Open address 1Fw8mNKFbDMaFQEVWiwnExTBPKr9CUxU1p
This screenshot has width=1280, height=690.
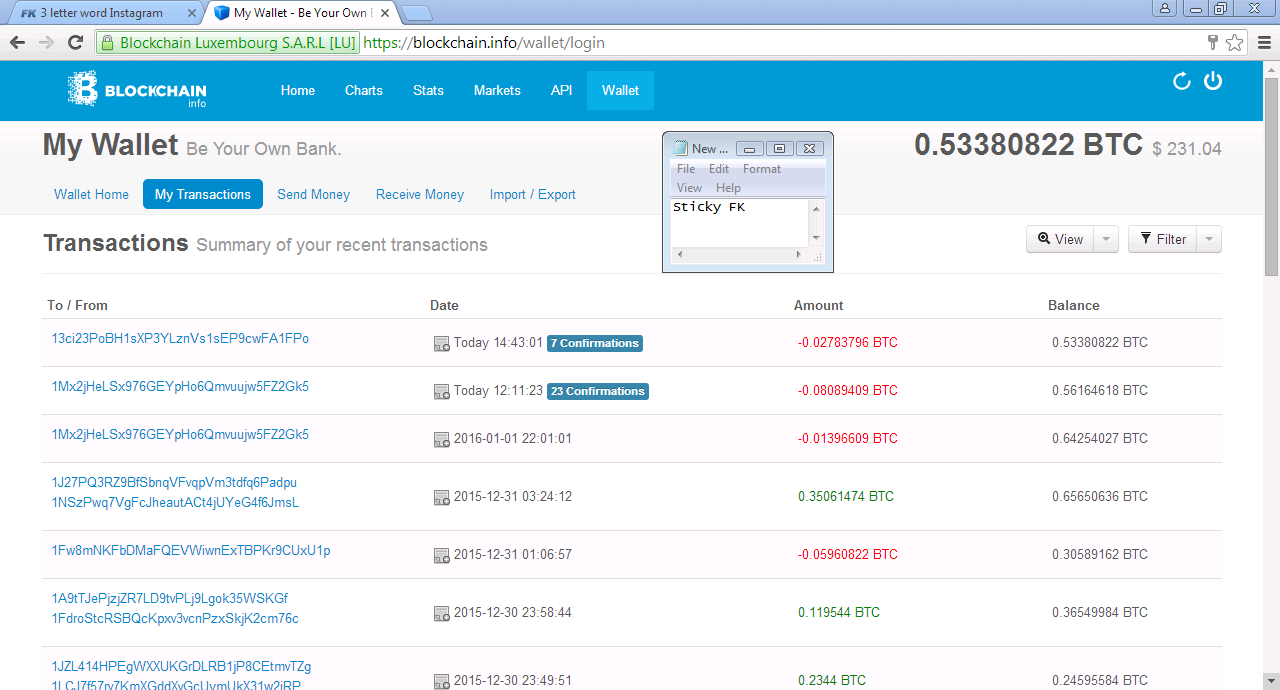pyautogui.click(x=191, y=550)
